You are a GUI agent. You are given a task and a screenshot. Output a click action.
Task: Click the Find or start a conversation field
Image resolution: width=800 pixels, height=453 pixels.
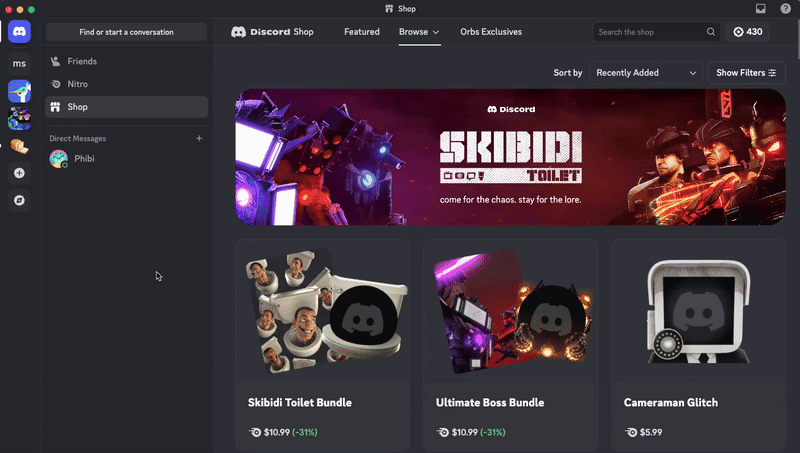coord(126,32)
